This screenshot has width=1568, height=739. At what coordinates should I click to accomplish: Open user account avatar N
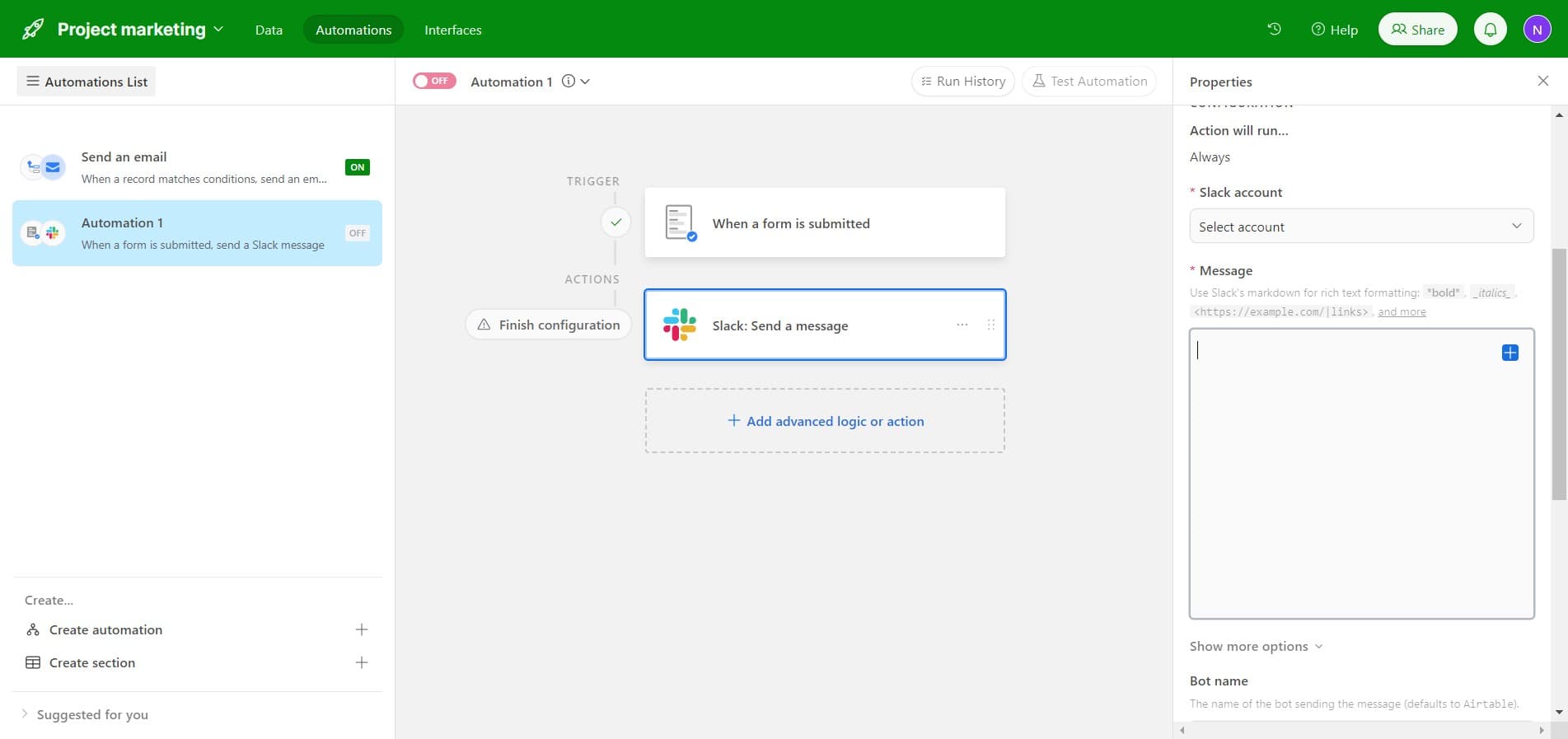point(1537,30)
